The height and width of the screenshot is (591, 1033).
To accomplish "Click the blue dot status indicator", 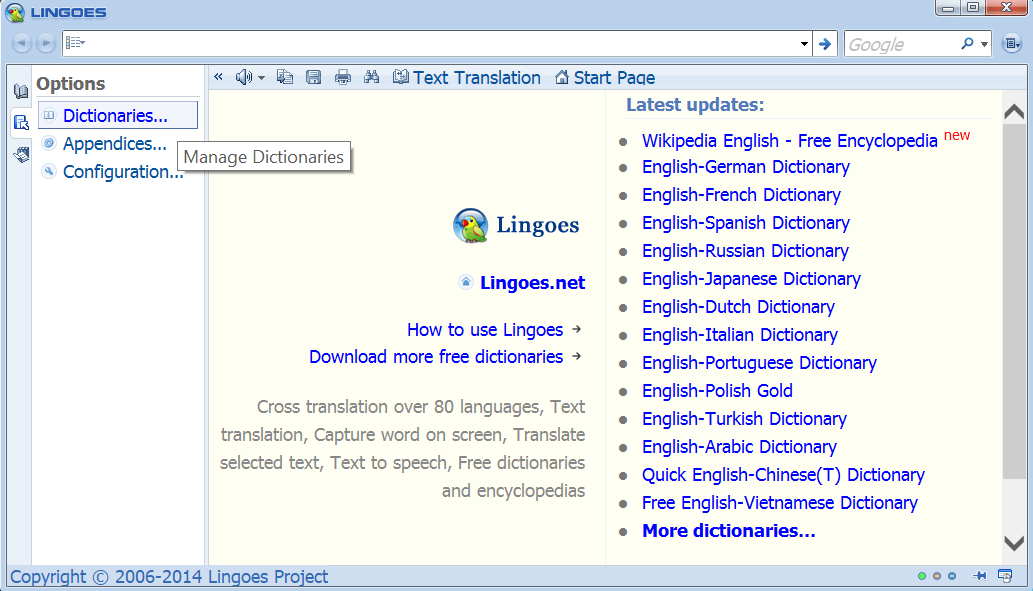I will [952, 576].
